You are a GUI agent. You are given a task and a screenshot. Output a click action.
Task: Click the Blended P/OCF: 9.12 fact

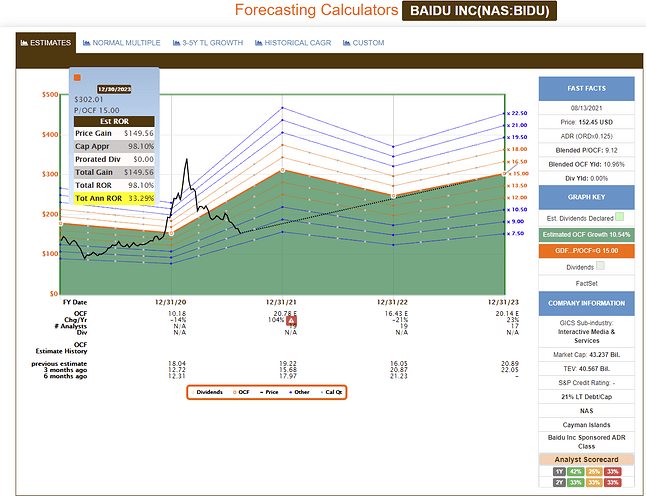(586, 150)
